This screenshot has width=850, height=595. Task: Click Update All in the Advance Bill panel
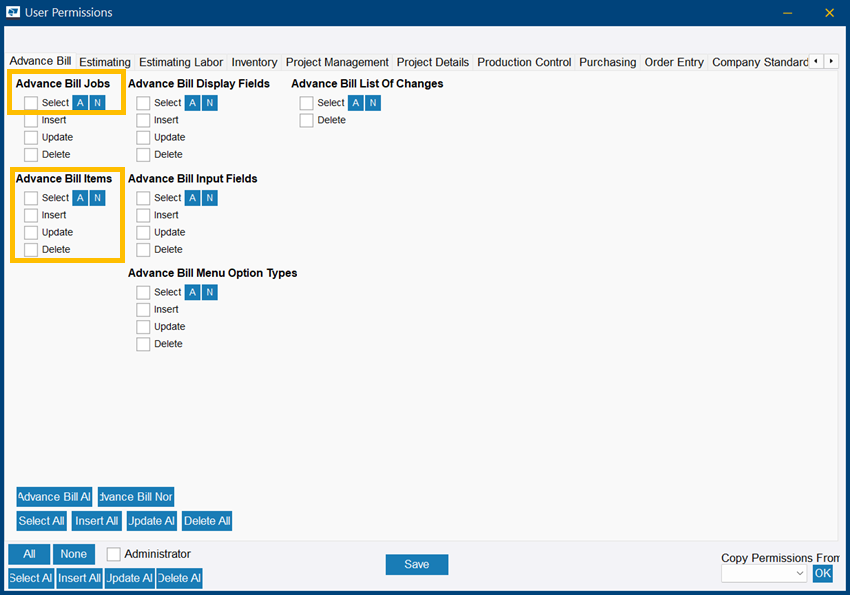(x=151, y=521)
